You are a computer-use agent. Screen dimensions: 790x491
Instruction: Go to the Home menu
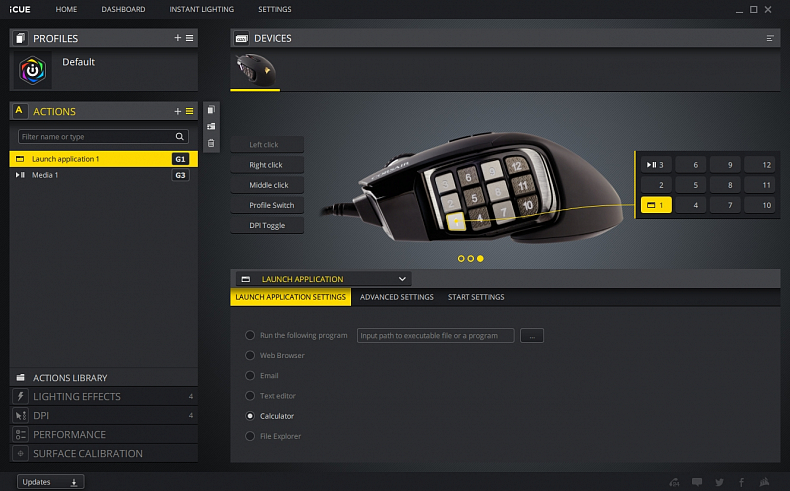click(66, 9)
